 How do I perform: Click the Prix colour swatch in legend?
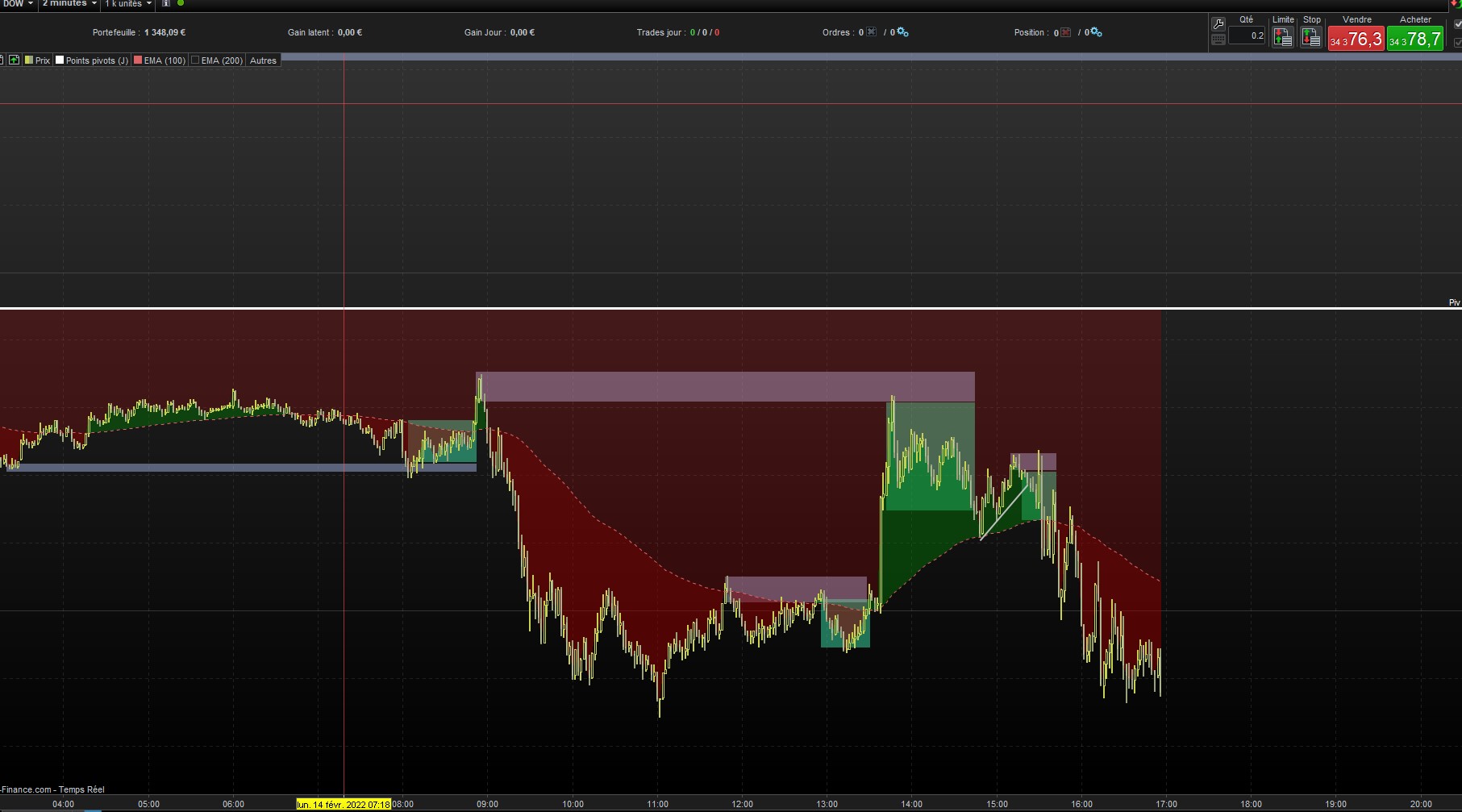click(29, 60)
